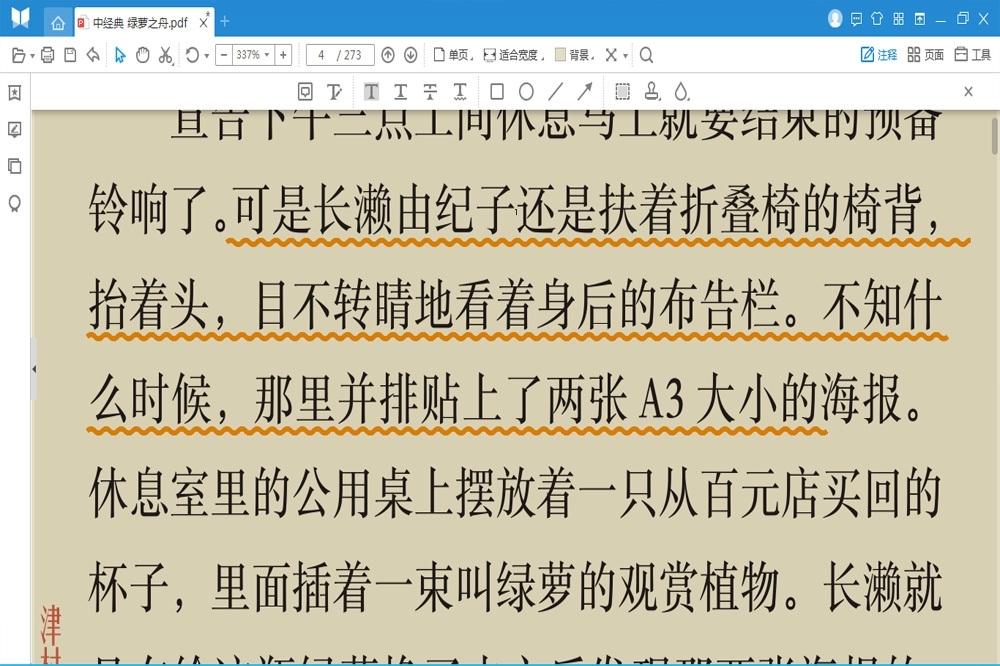Viewport: 1000px width, 666px height.
Task: Toggle the highlight text tool
Action: (x=371, y=92)
